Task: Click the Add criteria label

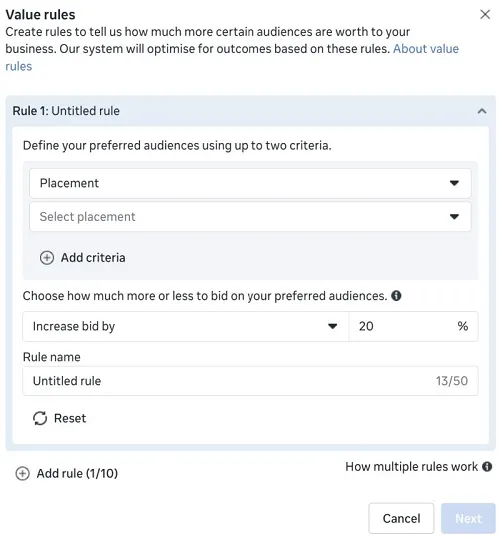Action: [x=93, y=258]
